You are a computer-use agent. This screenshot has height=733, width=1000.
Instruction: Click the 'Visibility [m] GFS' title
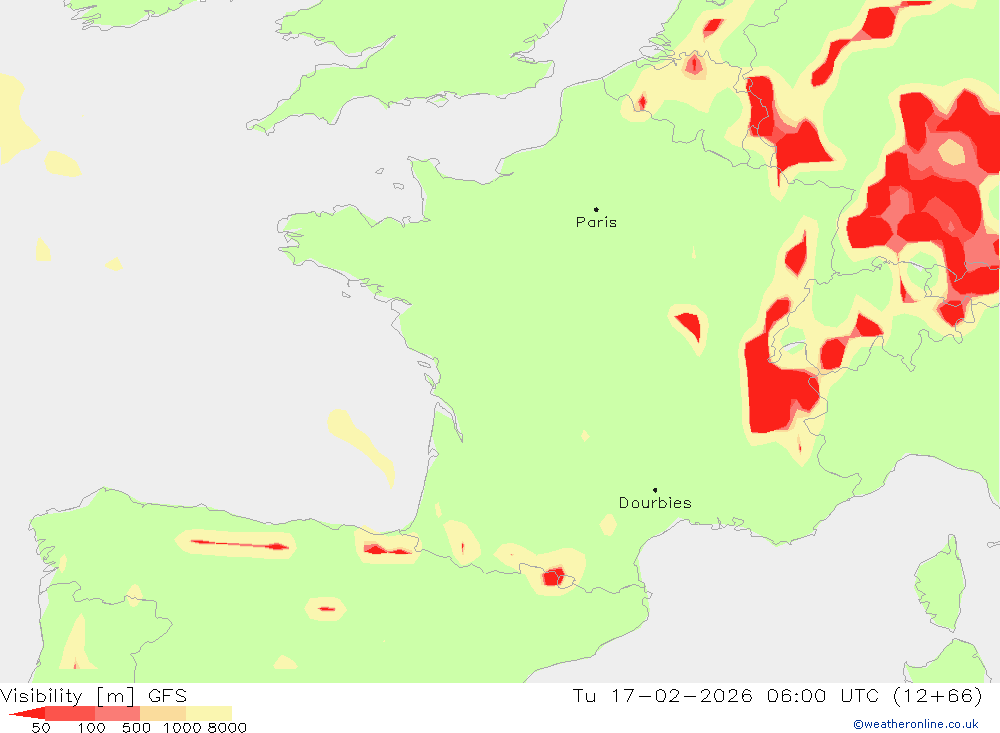[94, 695]
